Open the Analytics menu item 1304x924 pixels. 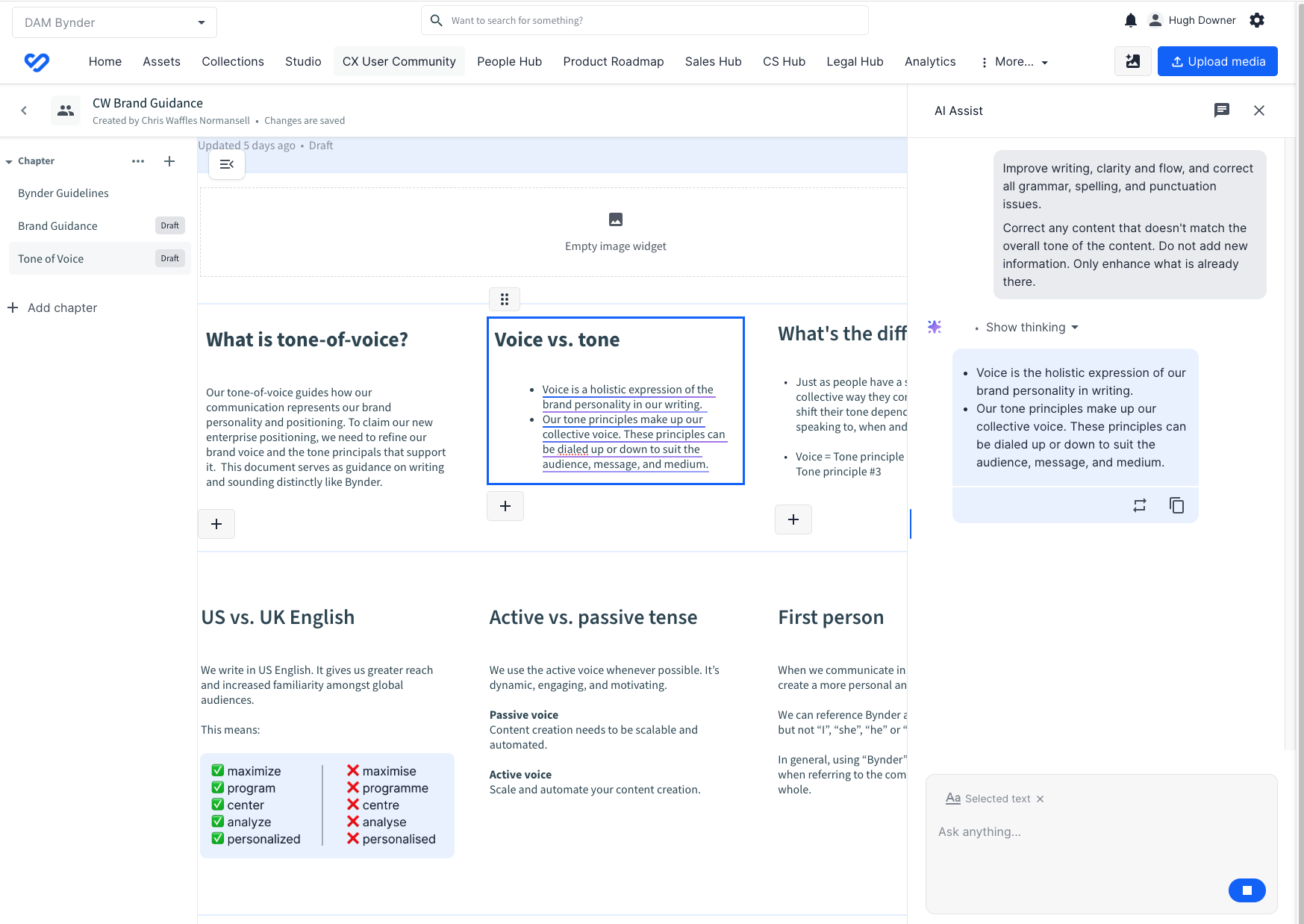click(x=930, y=61)
